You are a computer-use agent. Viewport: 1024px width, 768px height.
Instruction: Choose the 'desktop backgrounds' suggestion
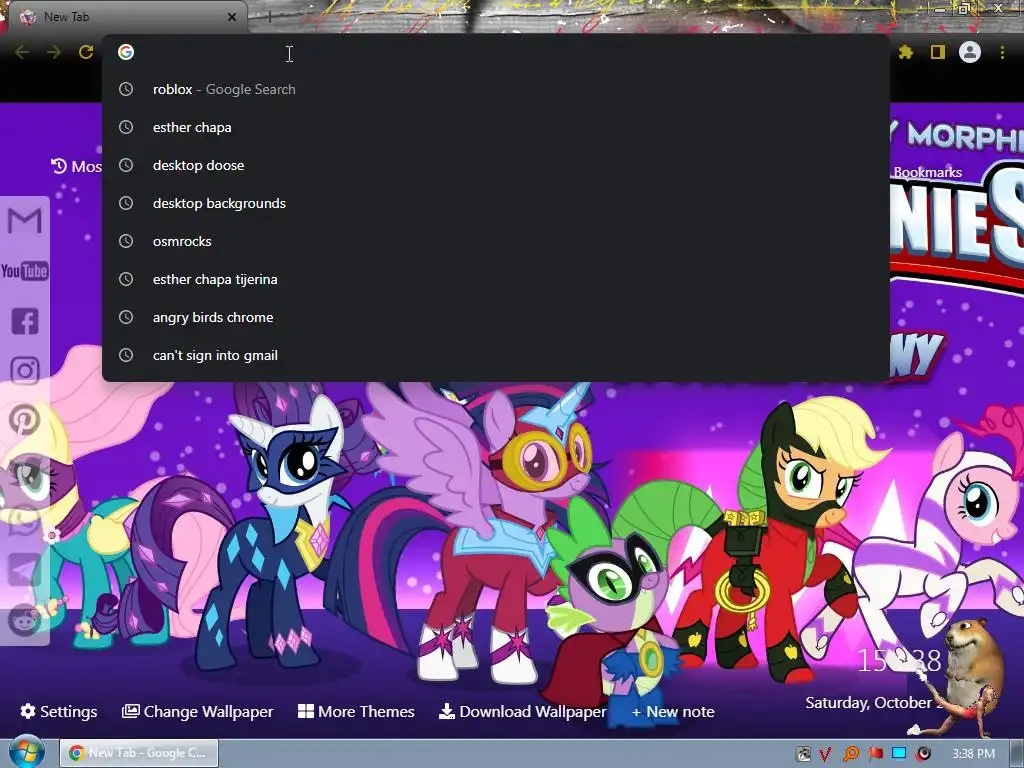click(x=496, y=203)
